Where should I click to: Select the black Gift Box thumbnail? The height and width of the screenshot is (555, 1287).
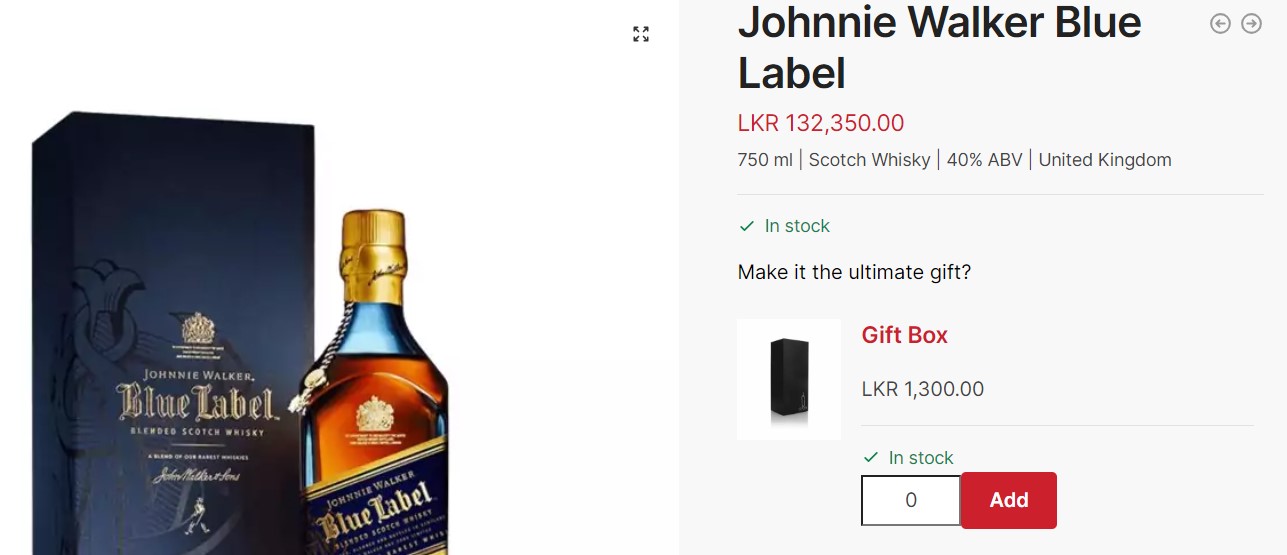pos(789,380)
